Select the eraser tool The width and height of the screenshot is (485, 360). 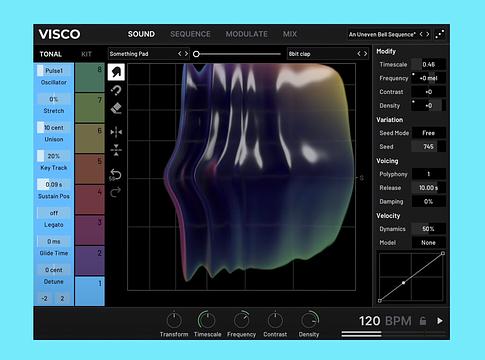[116, 108]
